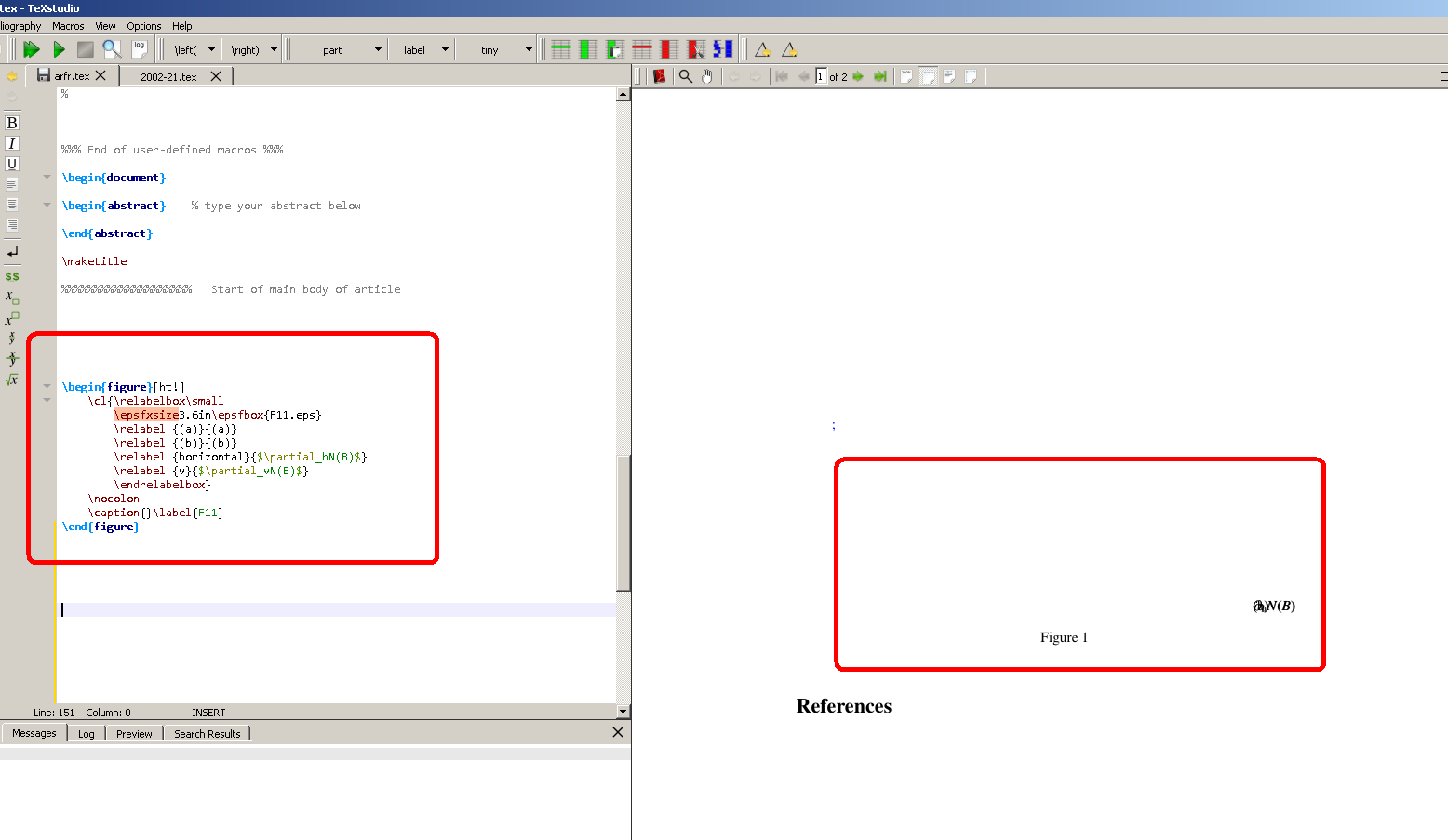
Task: Insert math mode with the $$ icon
Action: (x=12, y=276)
